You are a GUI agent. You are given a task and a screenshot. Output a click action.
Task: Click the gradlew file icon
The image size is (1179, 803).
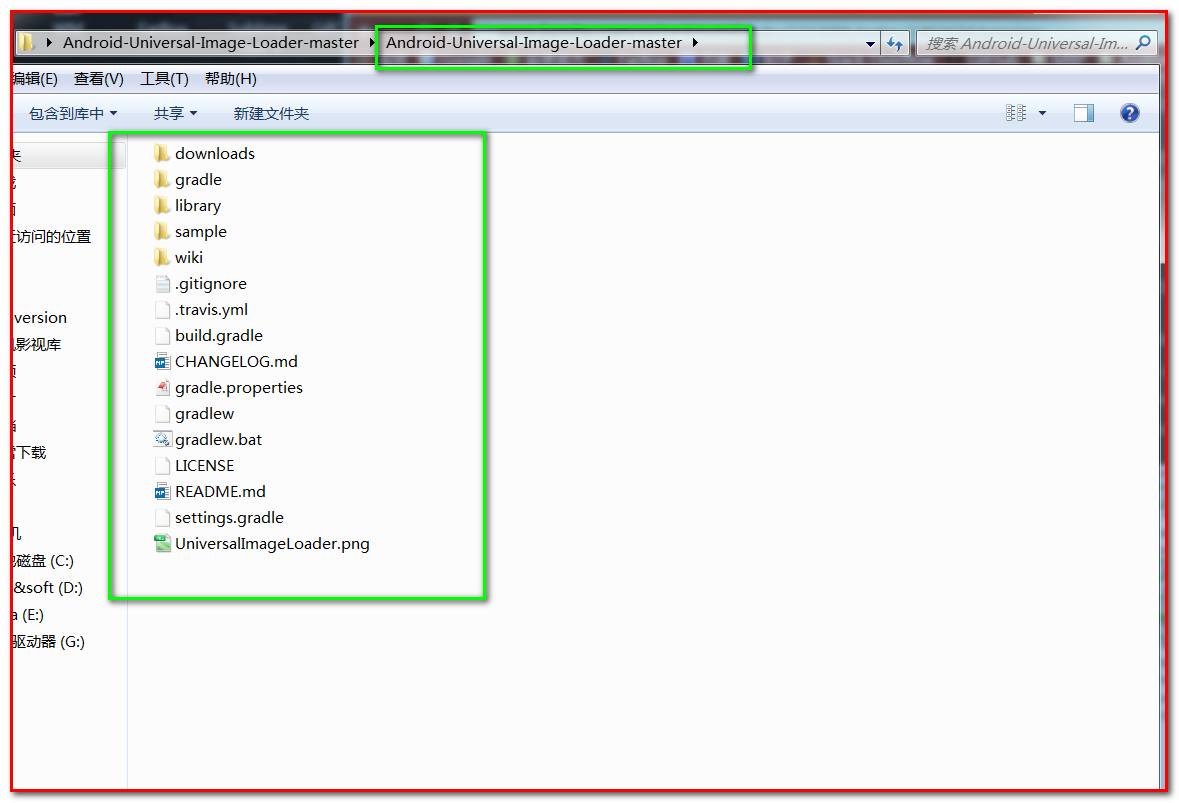(x=162, y=414)
